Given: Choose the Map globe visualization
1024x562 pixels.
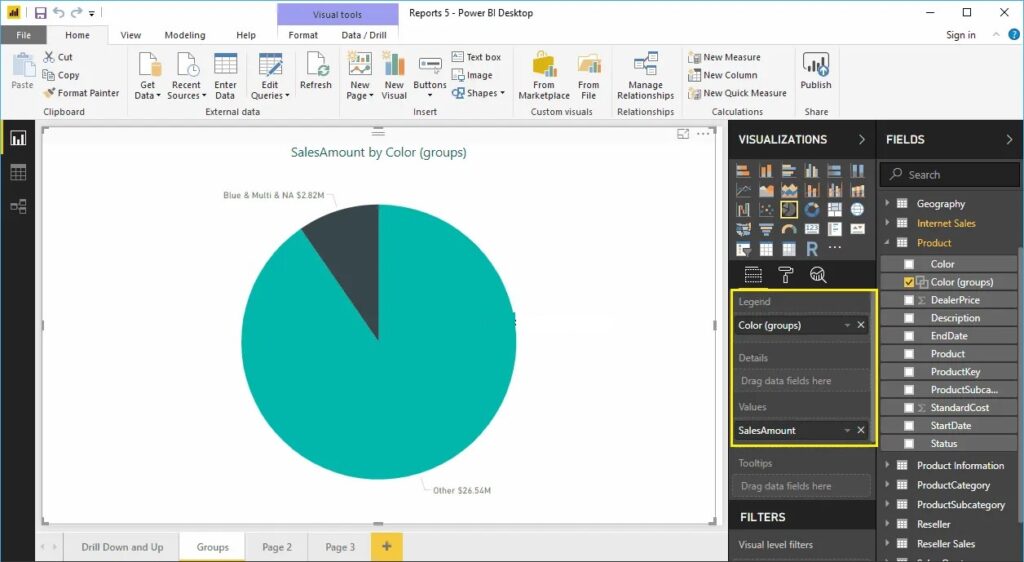Looking at the screenshot, I should pyautogui.click(x=857, y=210).
